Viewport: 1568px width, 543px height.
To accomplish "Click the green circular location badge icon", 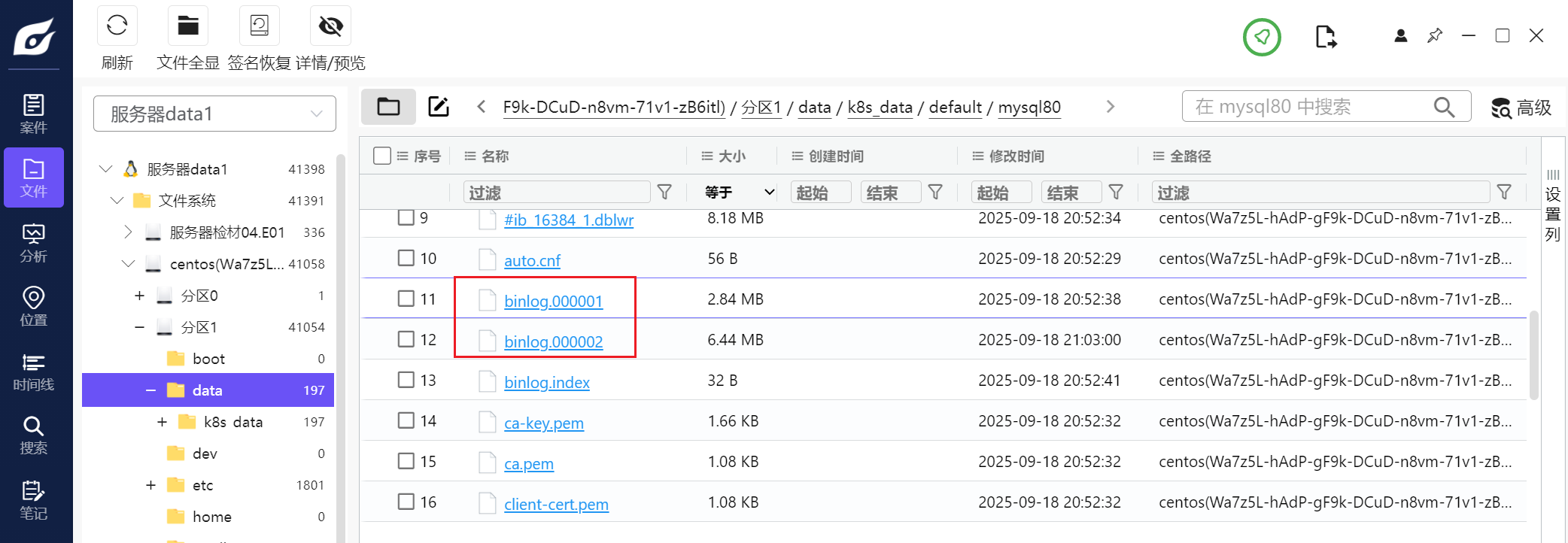I will 1262,37.
